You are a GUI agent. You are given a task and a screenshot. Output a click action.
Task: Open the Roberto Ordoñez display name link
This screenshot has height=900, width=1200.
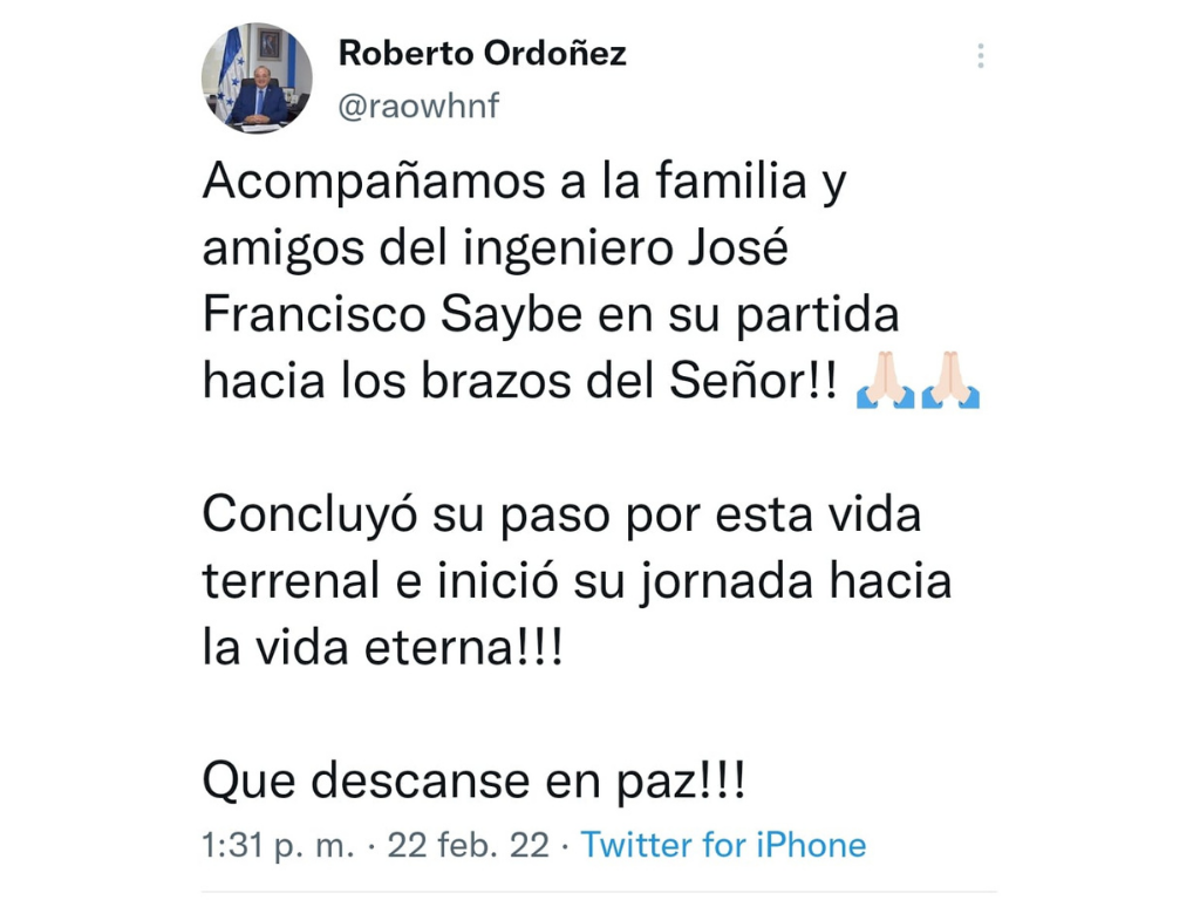pos(483,53)
